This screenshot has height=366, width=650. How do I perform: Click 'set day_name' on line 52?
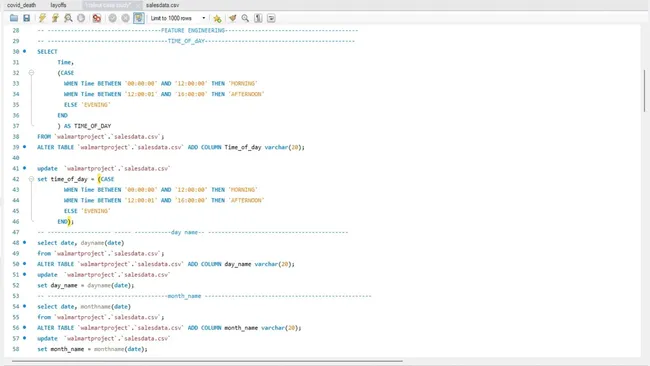point(57,285)
